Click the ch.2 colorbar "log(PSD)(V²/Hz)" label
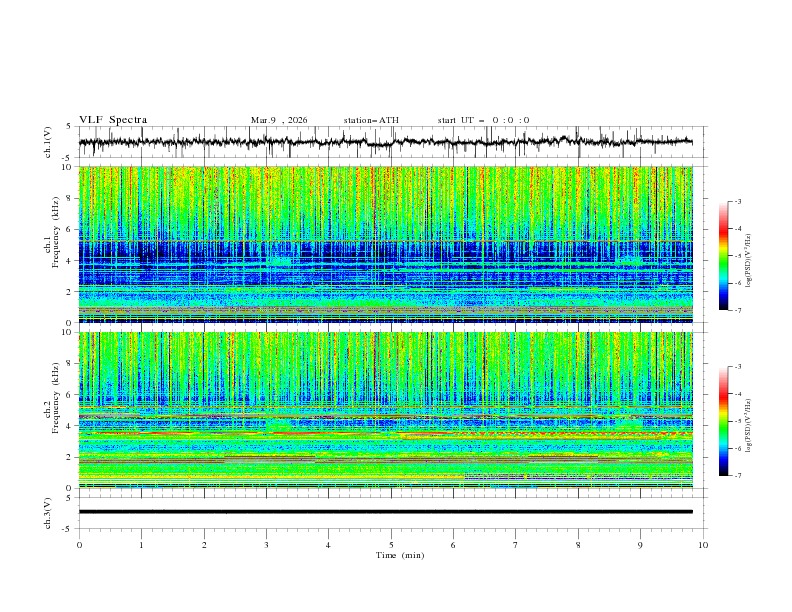792x612 pixels. pyautogui.click(x=748, y=425)
